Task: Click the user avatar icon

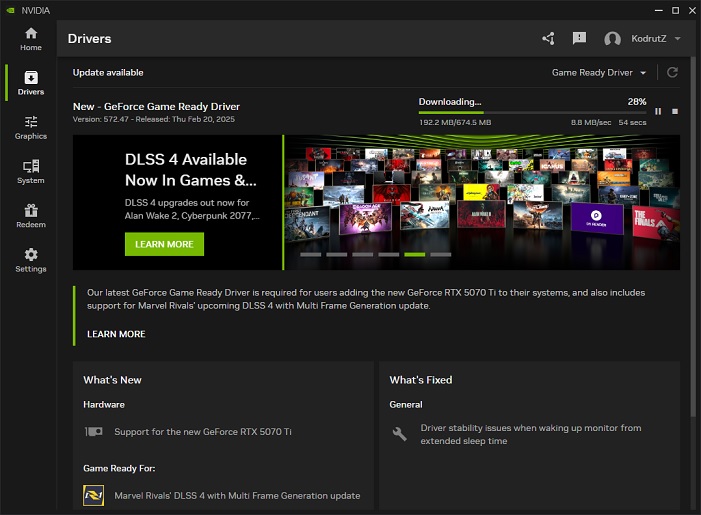Action: pos(613,39)
